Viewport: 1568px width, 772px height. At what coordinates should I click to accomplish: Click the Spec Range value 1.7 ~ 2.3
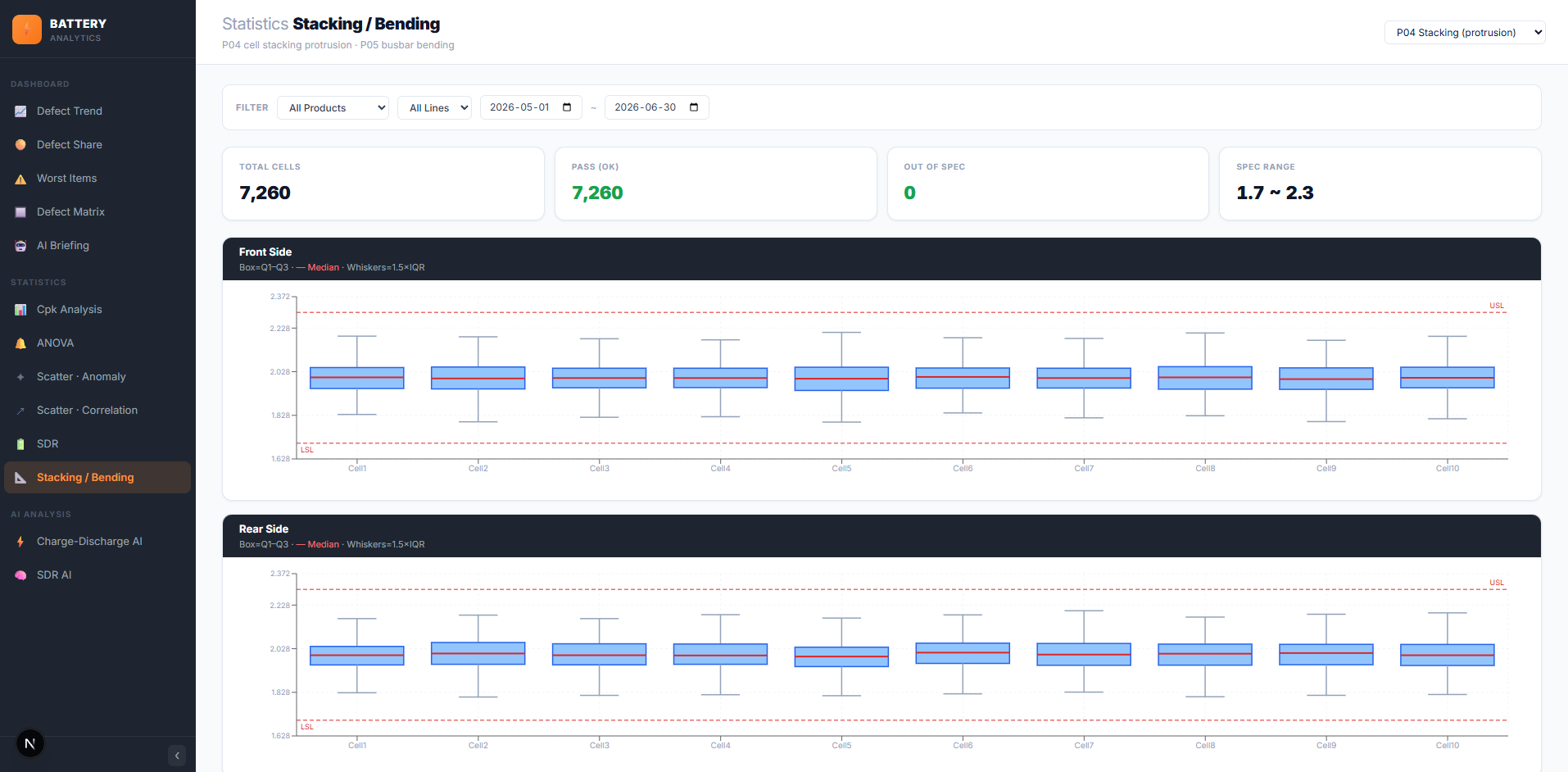tap(1275, 193)
